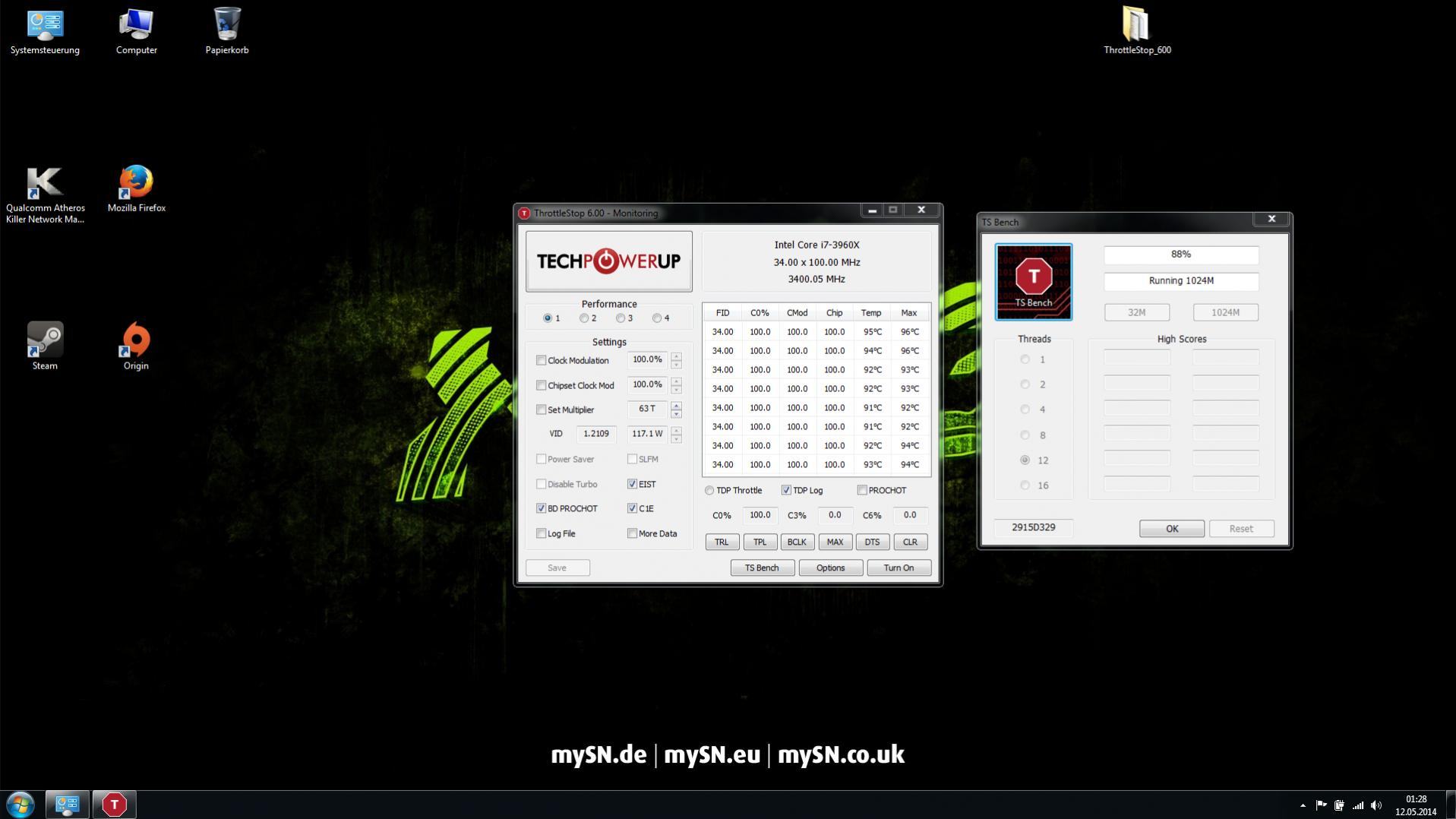Uncheck the BD PROCHOT checkbox
1456x819 pixels.
541,508
